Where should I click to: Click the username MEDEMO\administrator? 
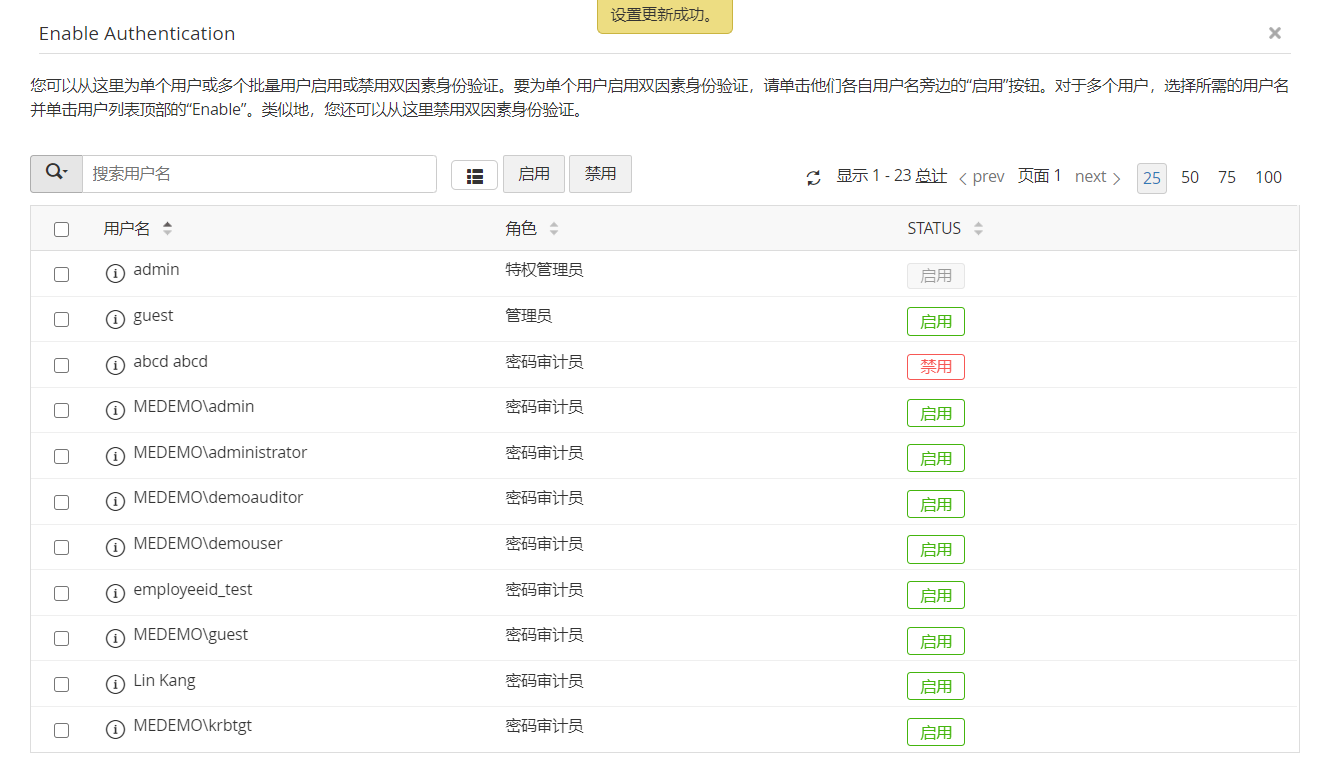221,452
